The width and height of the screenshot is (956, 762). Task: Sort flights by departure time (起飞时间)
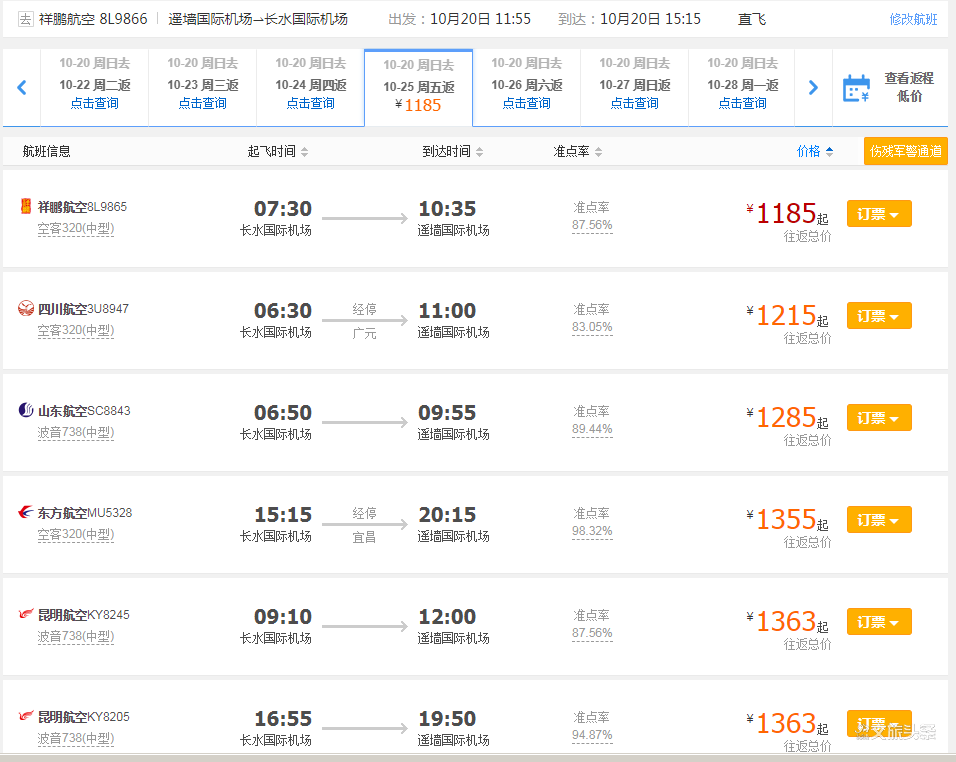pos(278,152)
